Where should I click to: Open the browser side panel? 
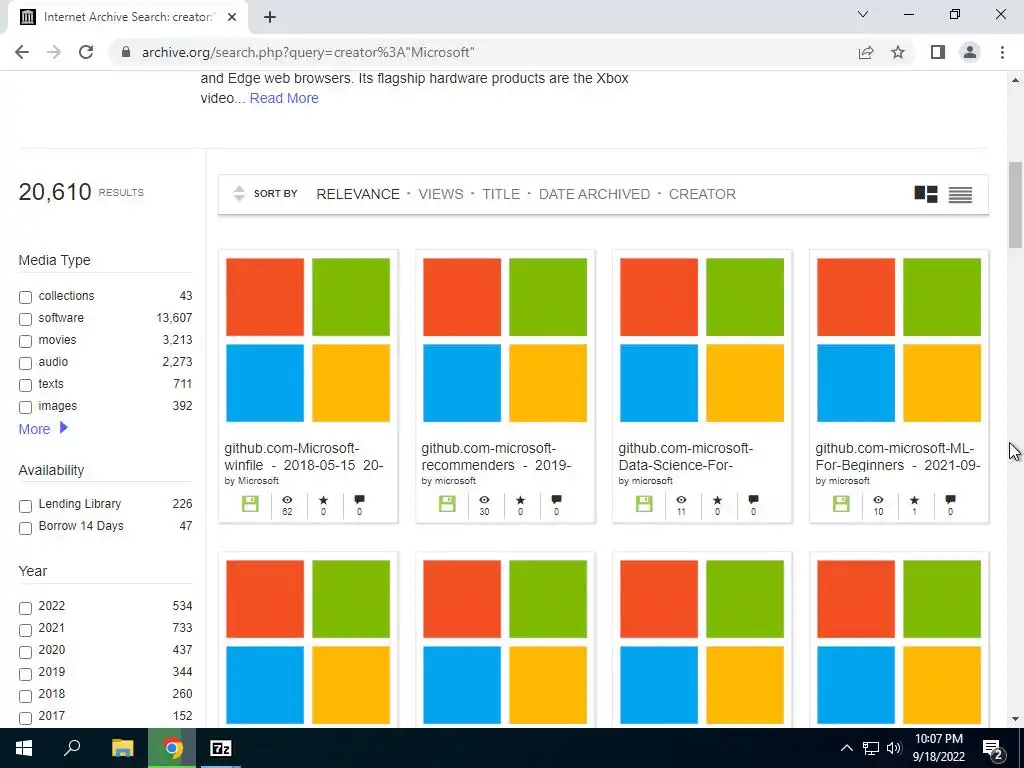pos(938,52)
